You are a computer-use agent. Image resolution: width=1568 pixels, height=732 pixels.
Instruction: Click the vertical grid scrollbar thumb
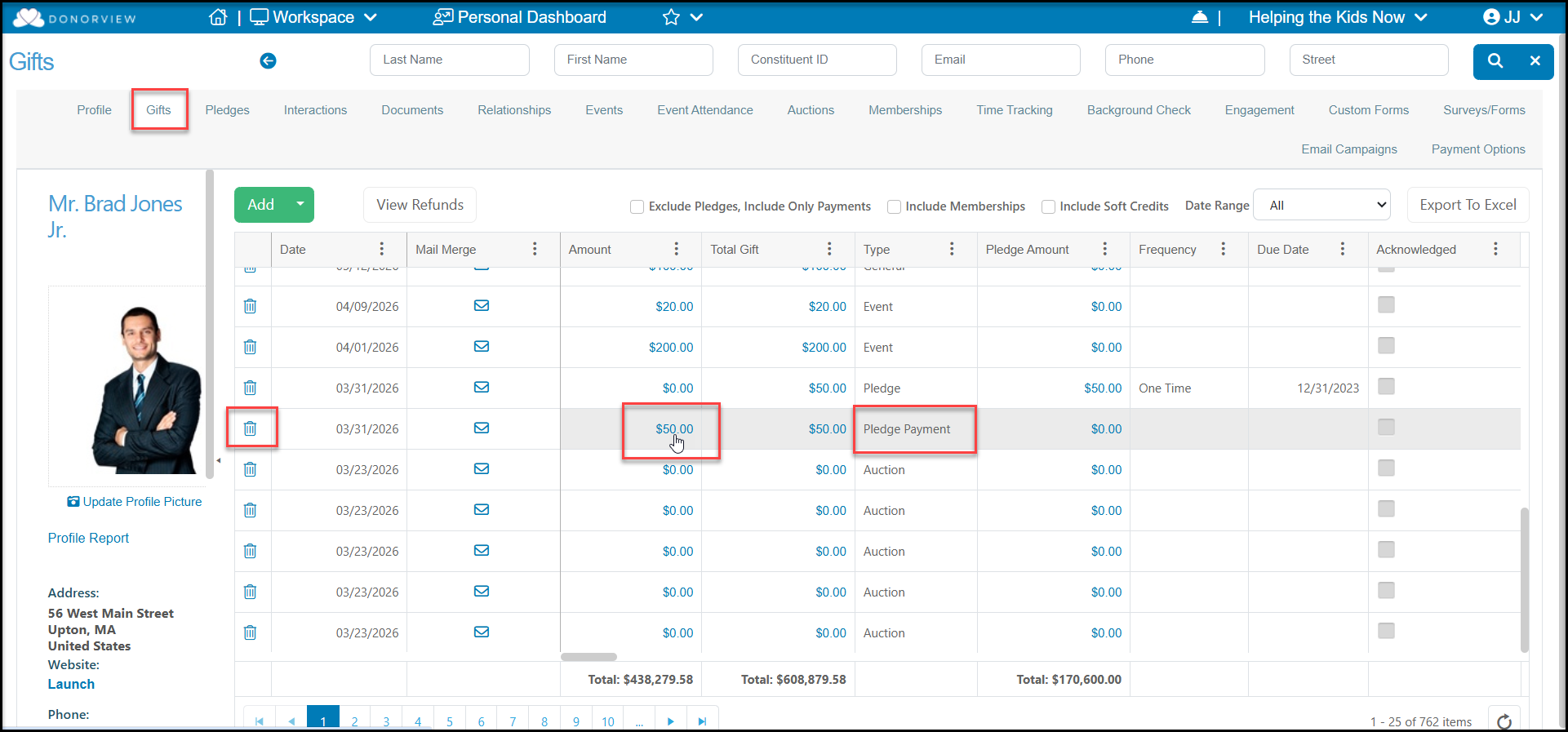1524,579
